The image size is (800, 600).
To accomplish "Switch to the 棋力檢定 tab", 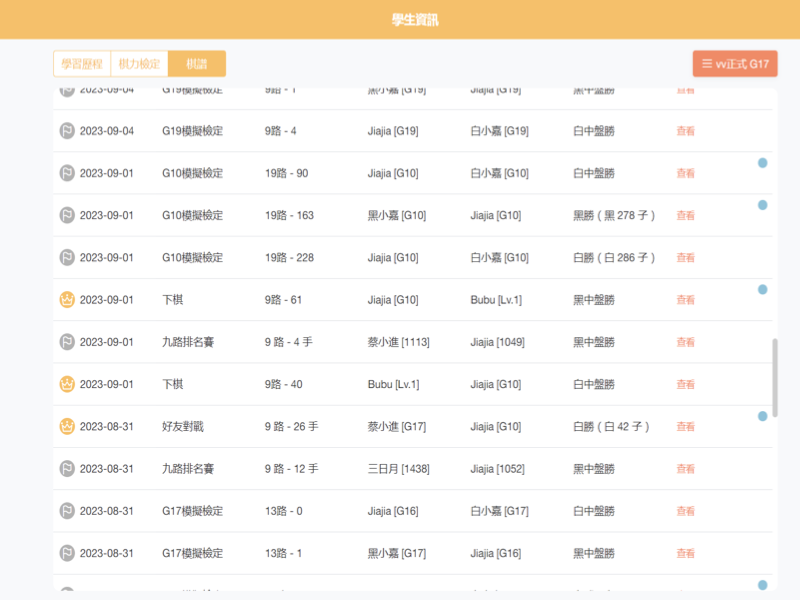I will pos(139,64).
